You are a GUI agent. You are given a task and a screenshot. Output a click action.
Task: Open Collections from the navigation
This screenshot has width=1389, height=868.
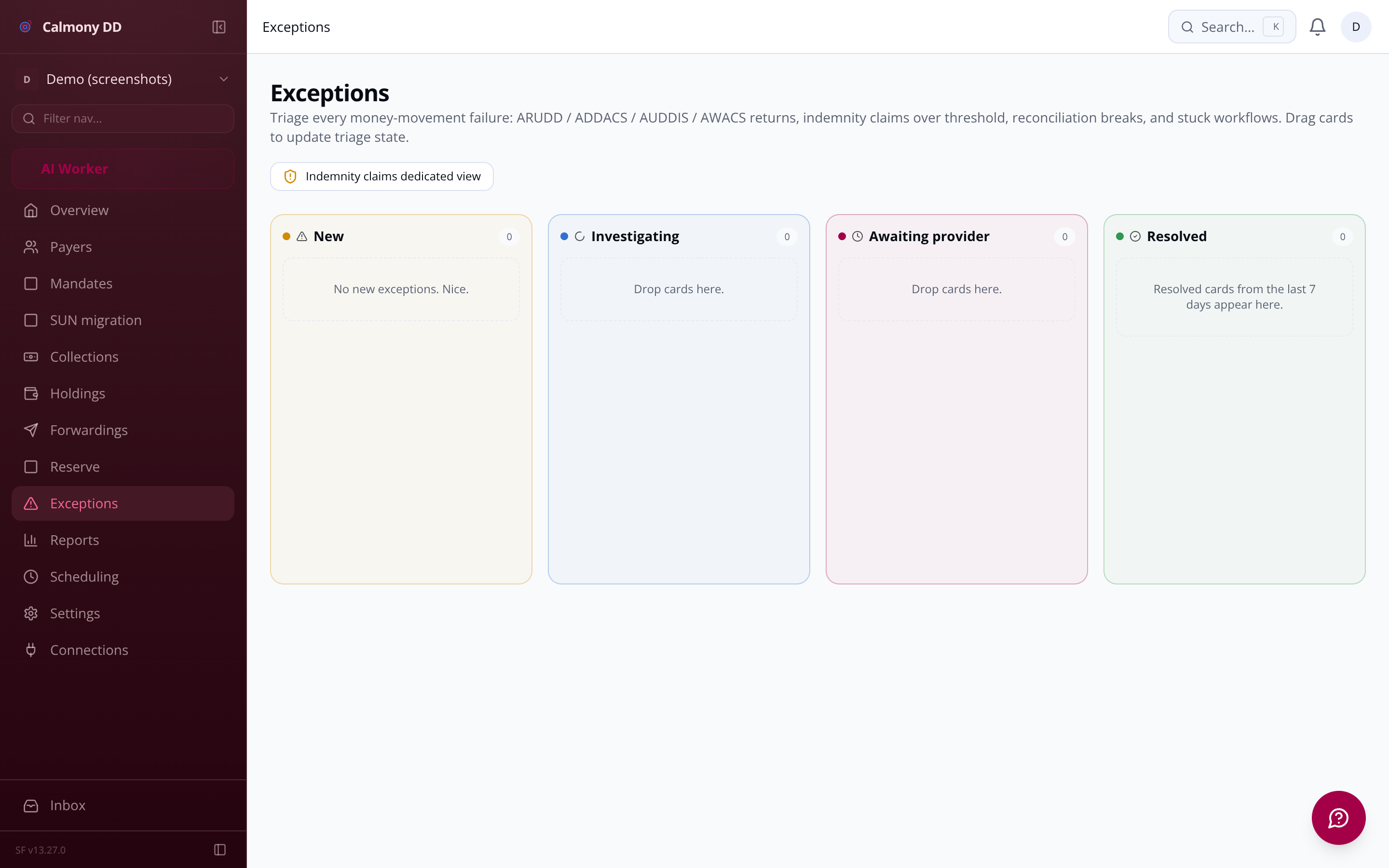click(123, 357)
